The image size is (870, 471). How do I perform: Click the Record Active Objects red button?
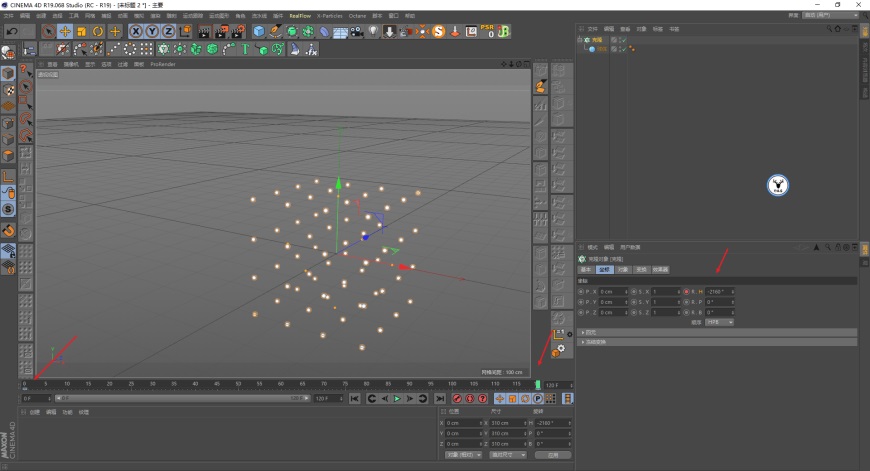(457, 399)
